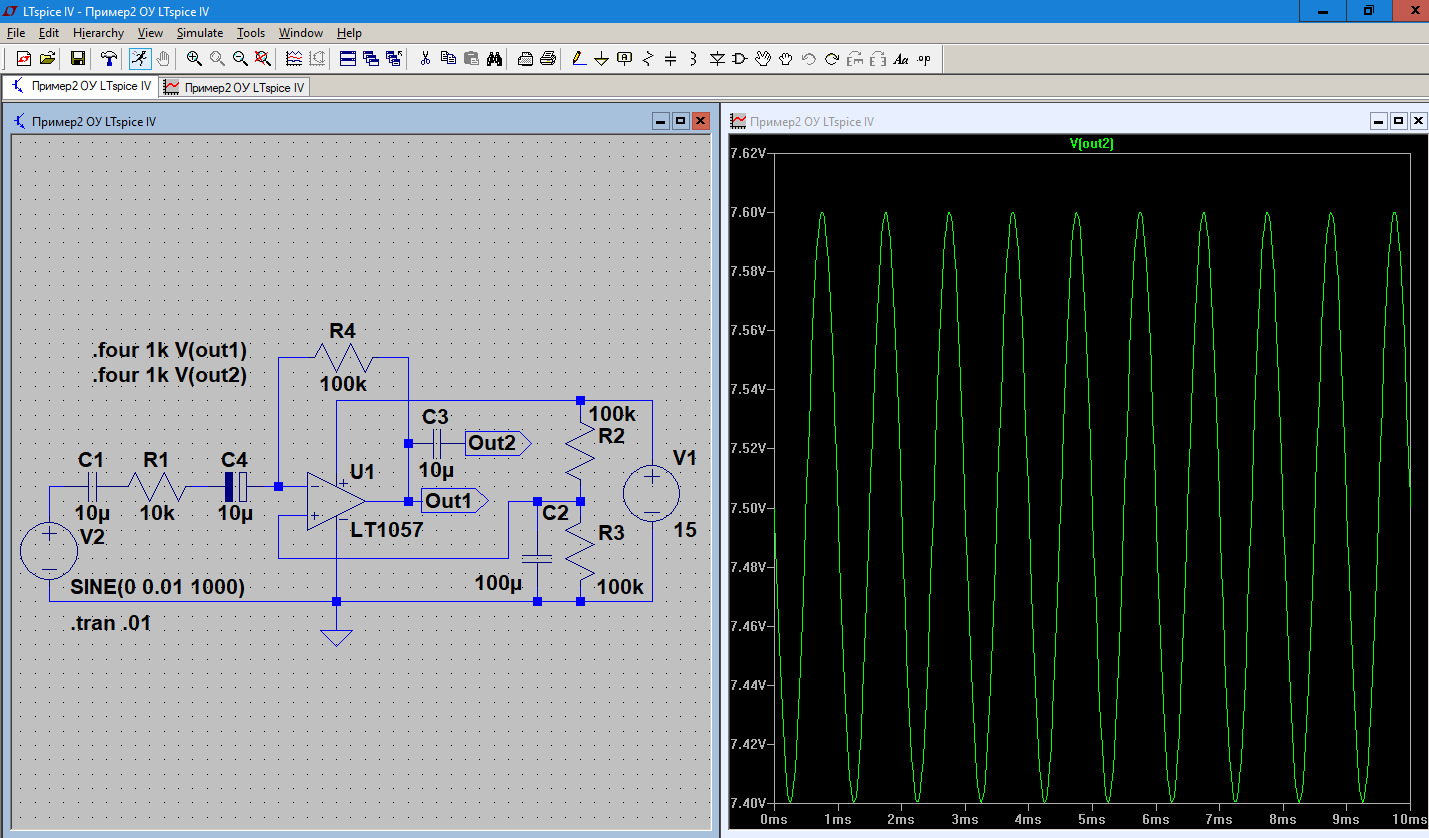
Task: Open the Label Net tool
Action: [x=625, y=59]
